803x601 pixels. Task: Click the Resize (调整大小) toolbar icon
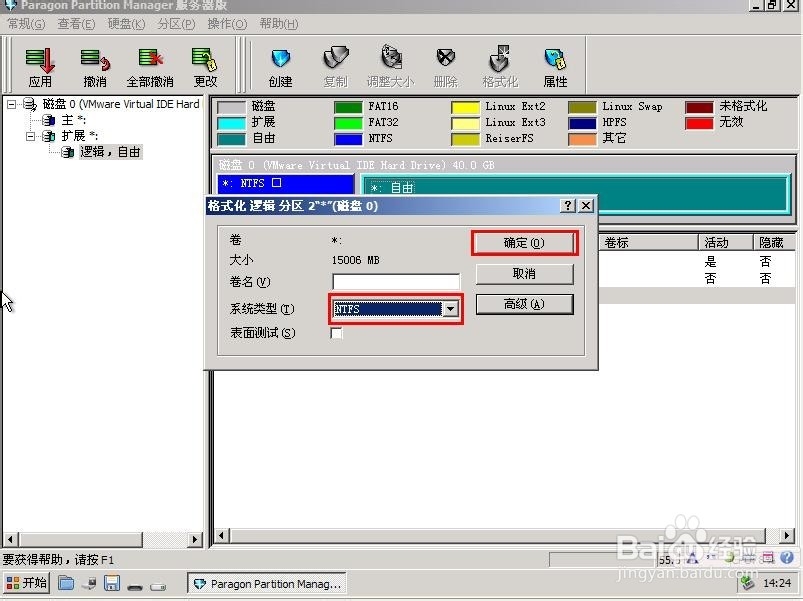(x=390, y=67)
